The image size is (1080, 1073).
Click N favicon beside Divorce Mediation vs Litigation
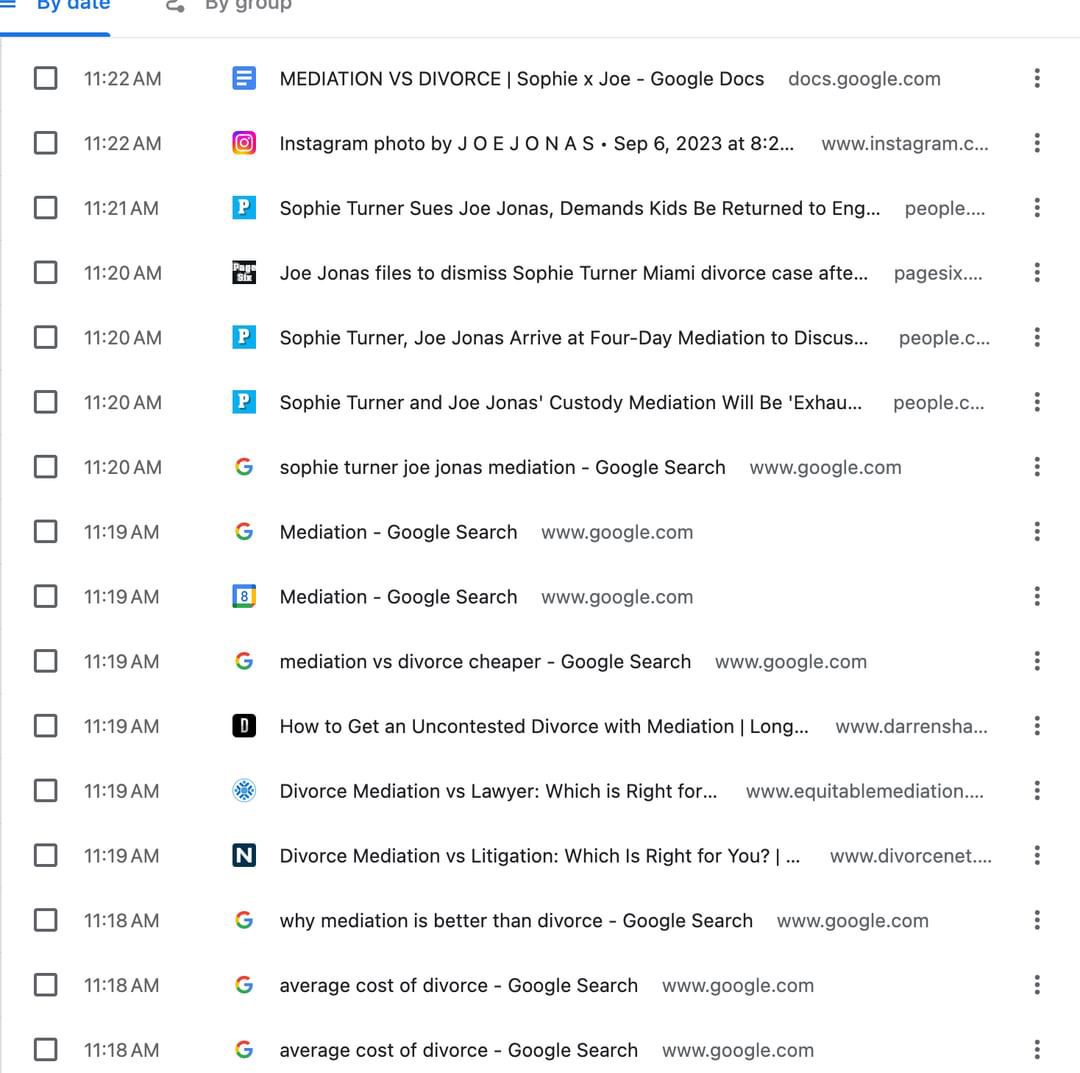[244, 855]
